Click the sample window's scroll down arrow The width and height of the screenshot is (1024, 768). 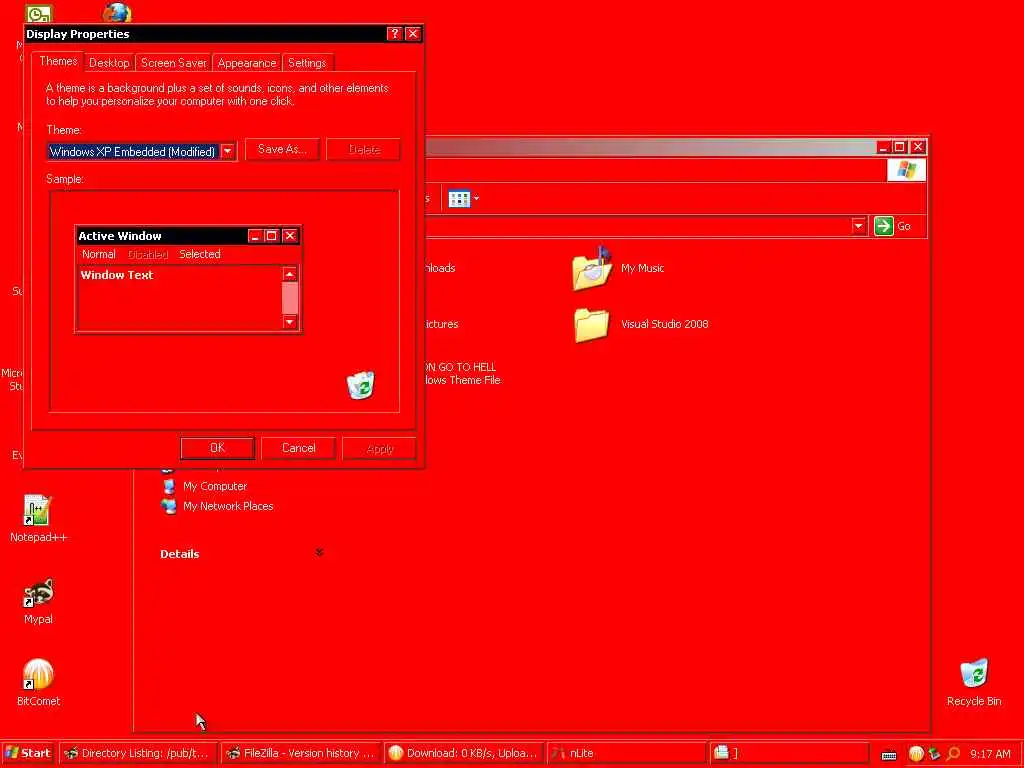point(290,322)
